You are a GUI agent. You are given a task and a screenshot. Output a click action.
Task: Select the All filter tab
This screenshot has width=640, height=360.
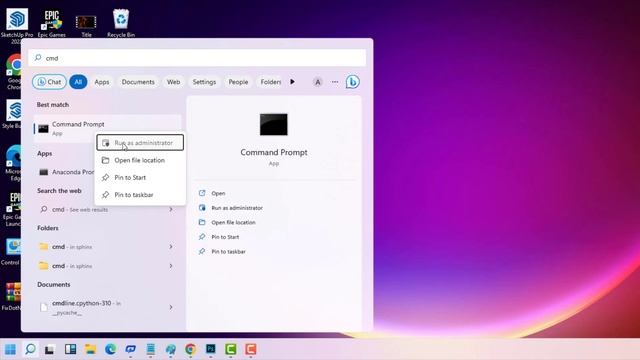pyautogui.click(x=78, y=82)
